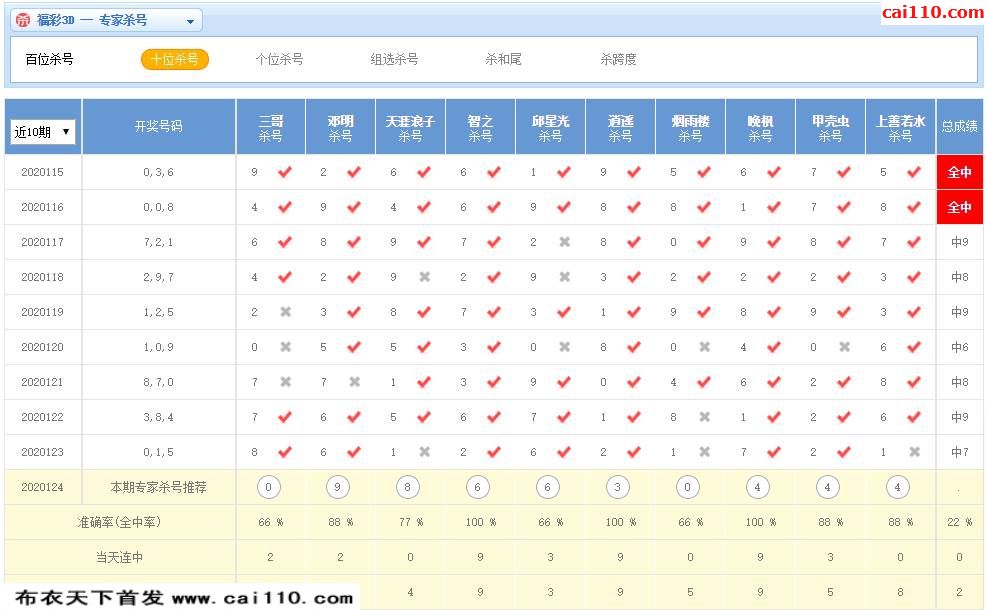Click the gray cross for 烟雨楼 in row 2020122
The image size is (986, 610).
(x=705, y=418)
